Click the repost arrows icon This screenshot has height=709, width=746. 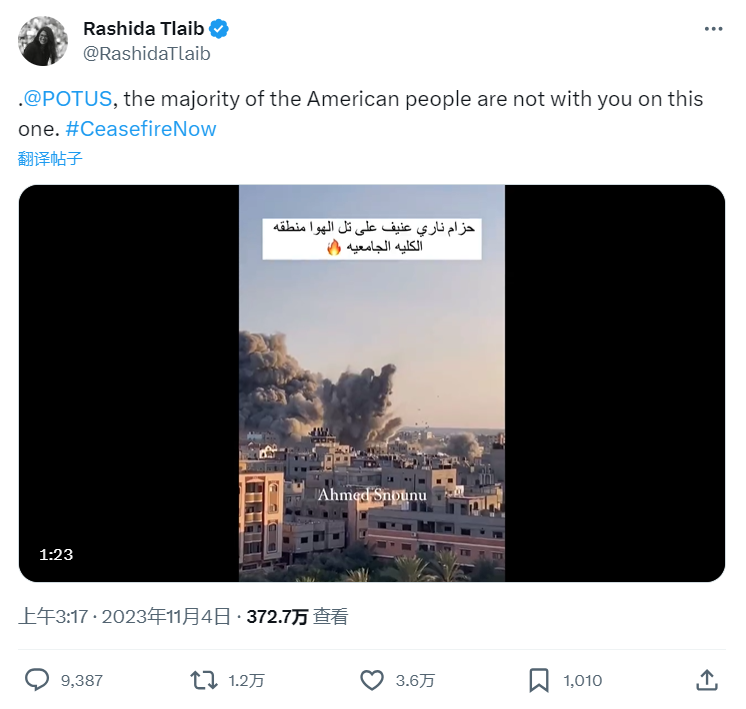pyautogui.click(x=203, y=680)
